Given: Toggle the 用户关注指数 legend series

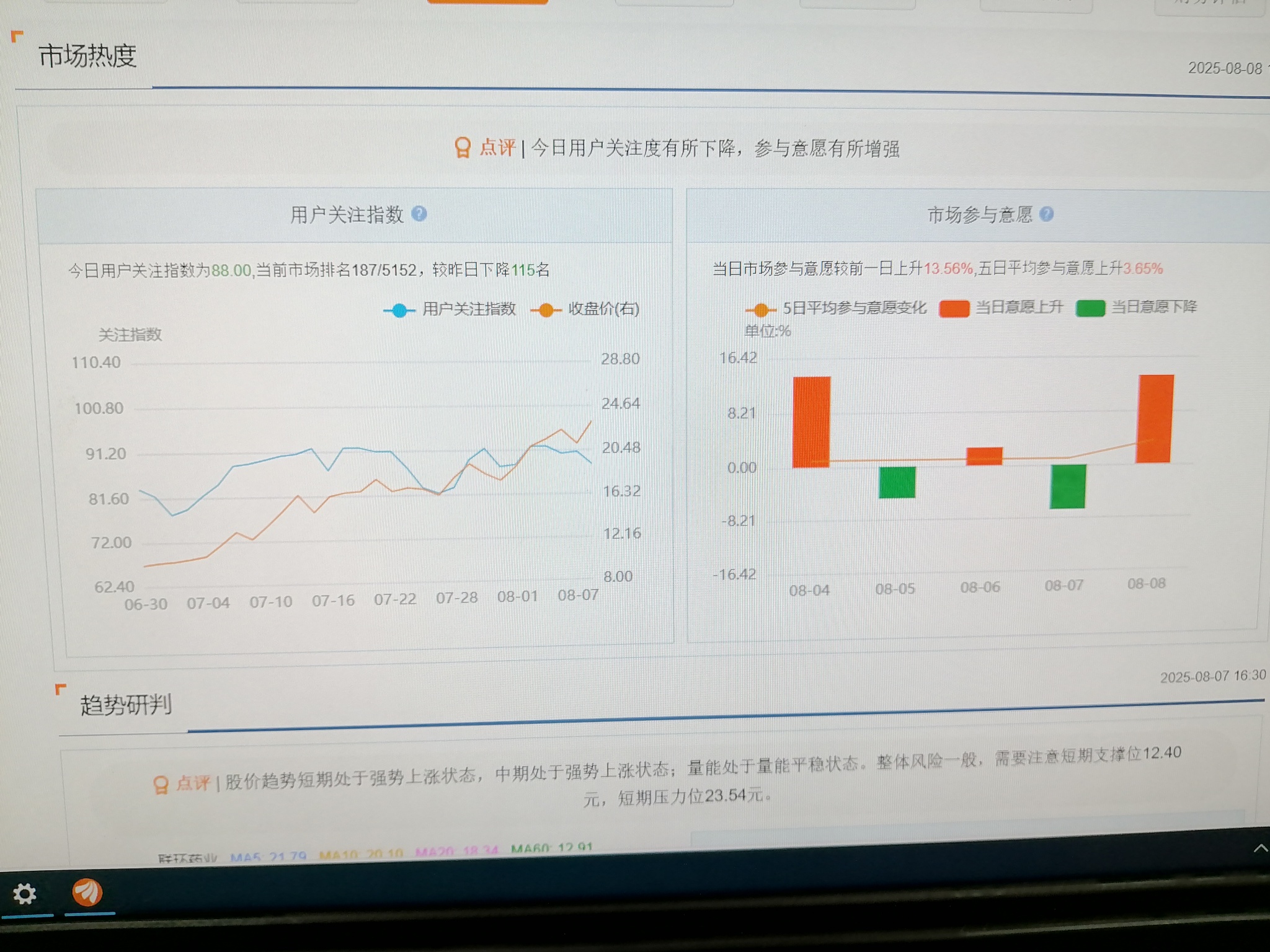Looking at the screenshot, I should point(450,309).
